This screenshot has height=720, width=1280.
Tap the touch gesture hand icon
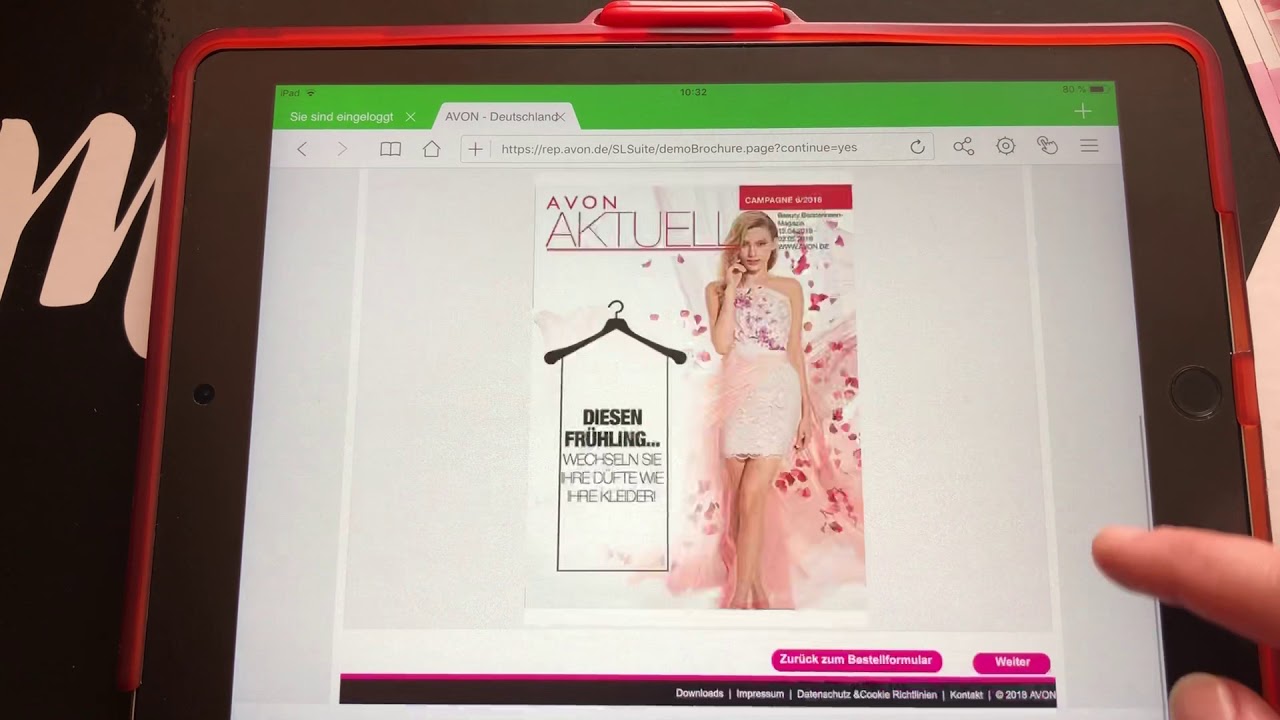click(x=1047, y=146)
